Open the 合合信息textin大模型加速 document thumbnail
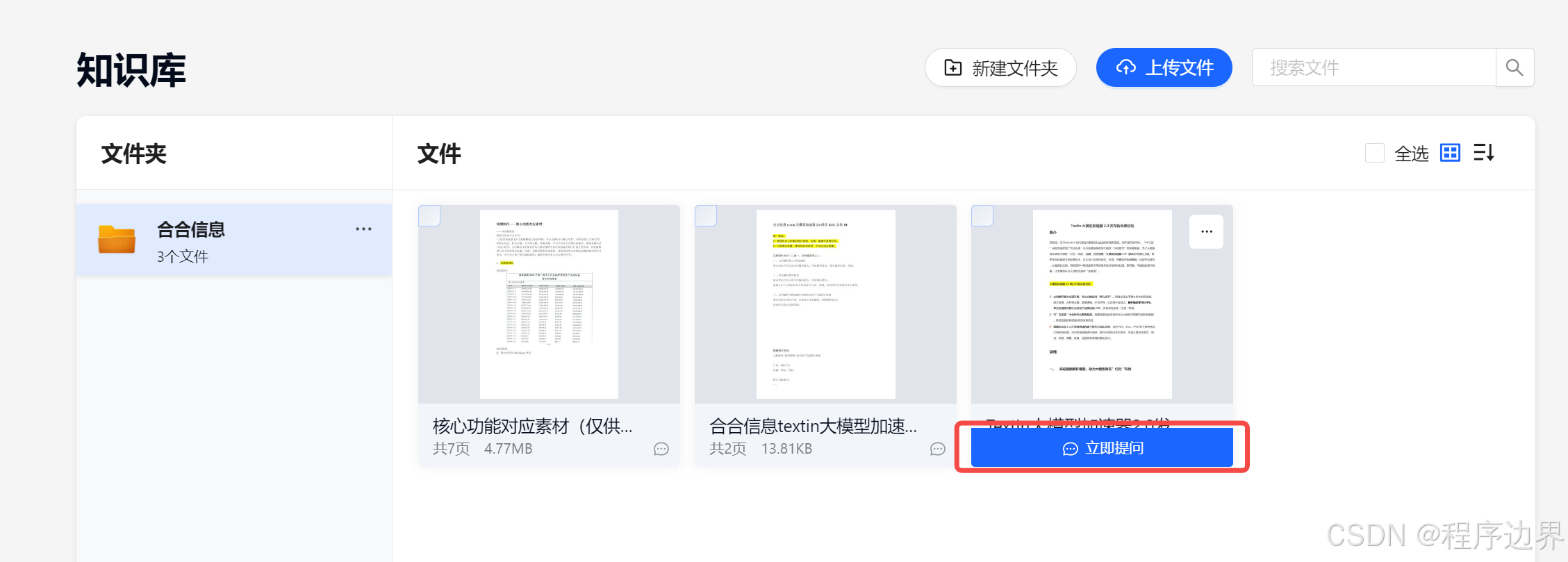This screenshot has height=562, width=1568. (x=825, y=304)
